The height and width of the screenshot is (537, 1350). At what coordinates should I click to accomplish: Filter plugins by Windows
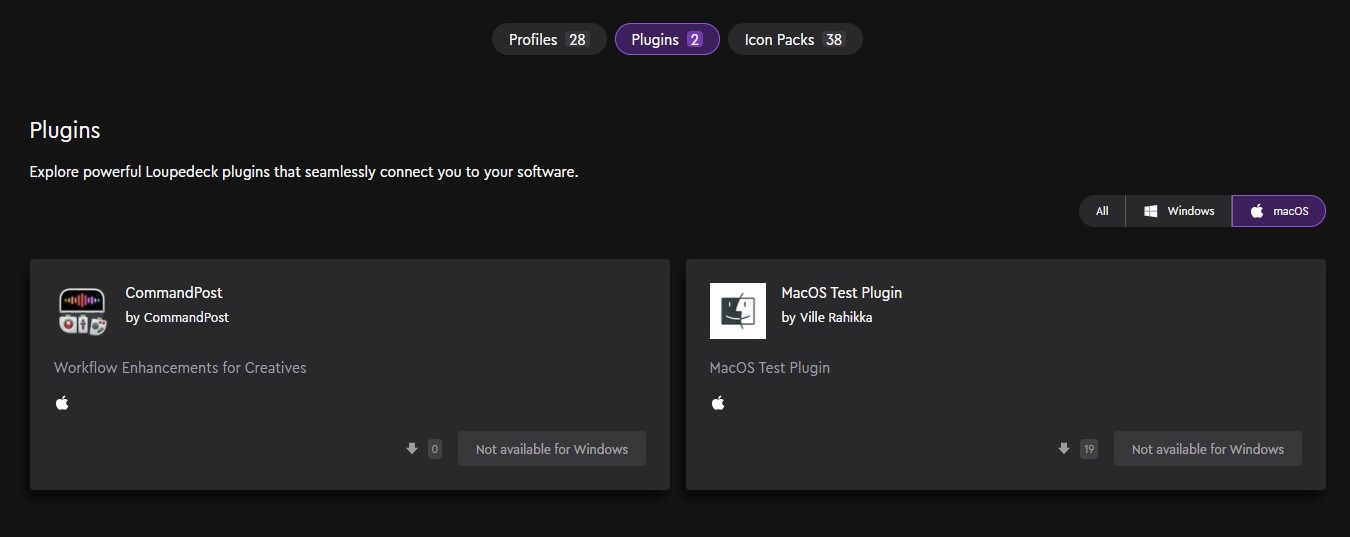(x=1179, y=211)
